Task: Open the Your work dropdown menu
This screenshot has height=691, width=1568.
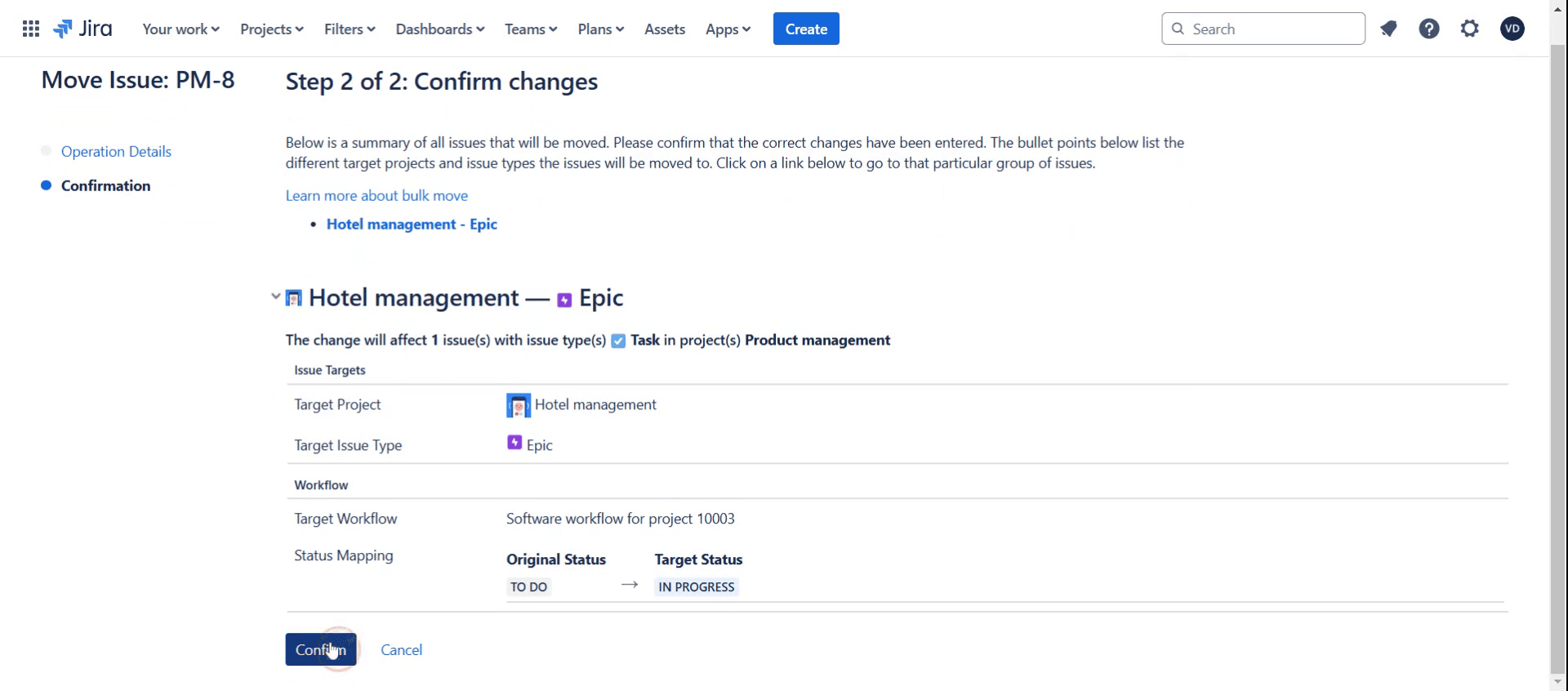Action: [180, 29]
